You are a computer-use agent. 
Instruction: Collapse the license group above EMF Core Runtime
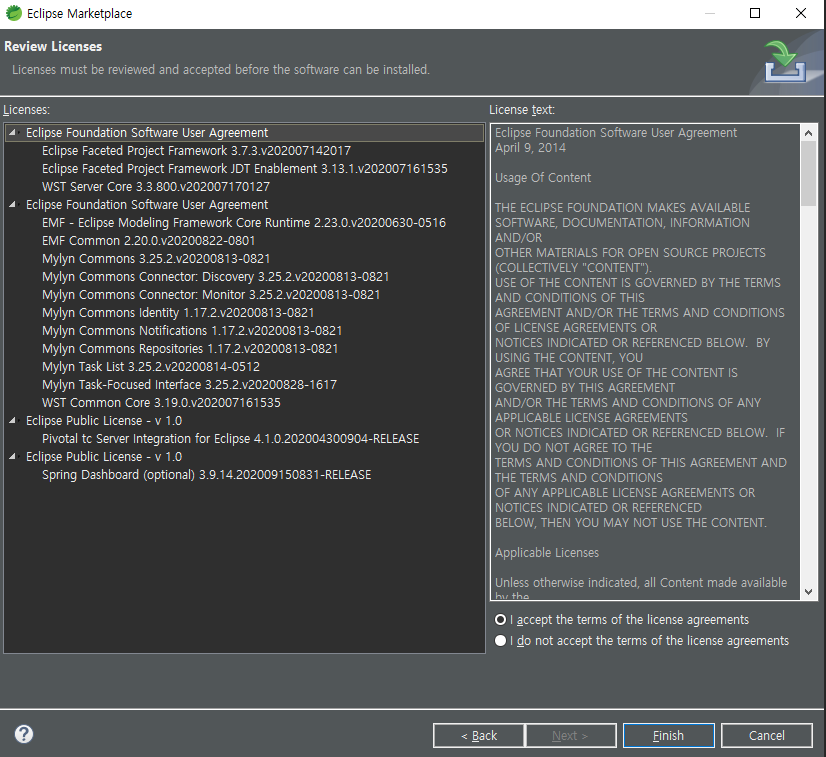point(12,204)
